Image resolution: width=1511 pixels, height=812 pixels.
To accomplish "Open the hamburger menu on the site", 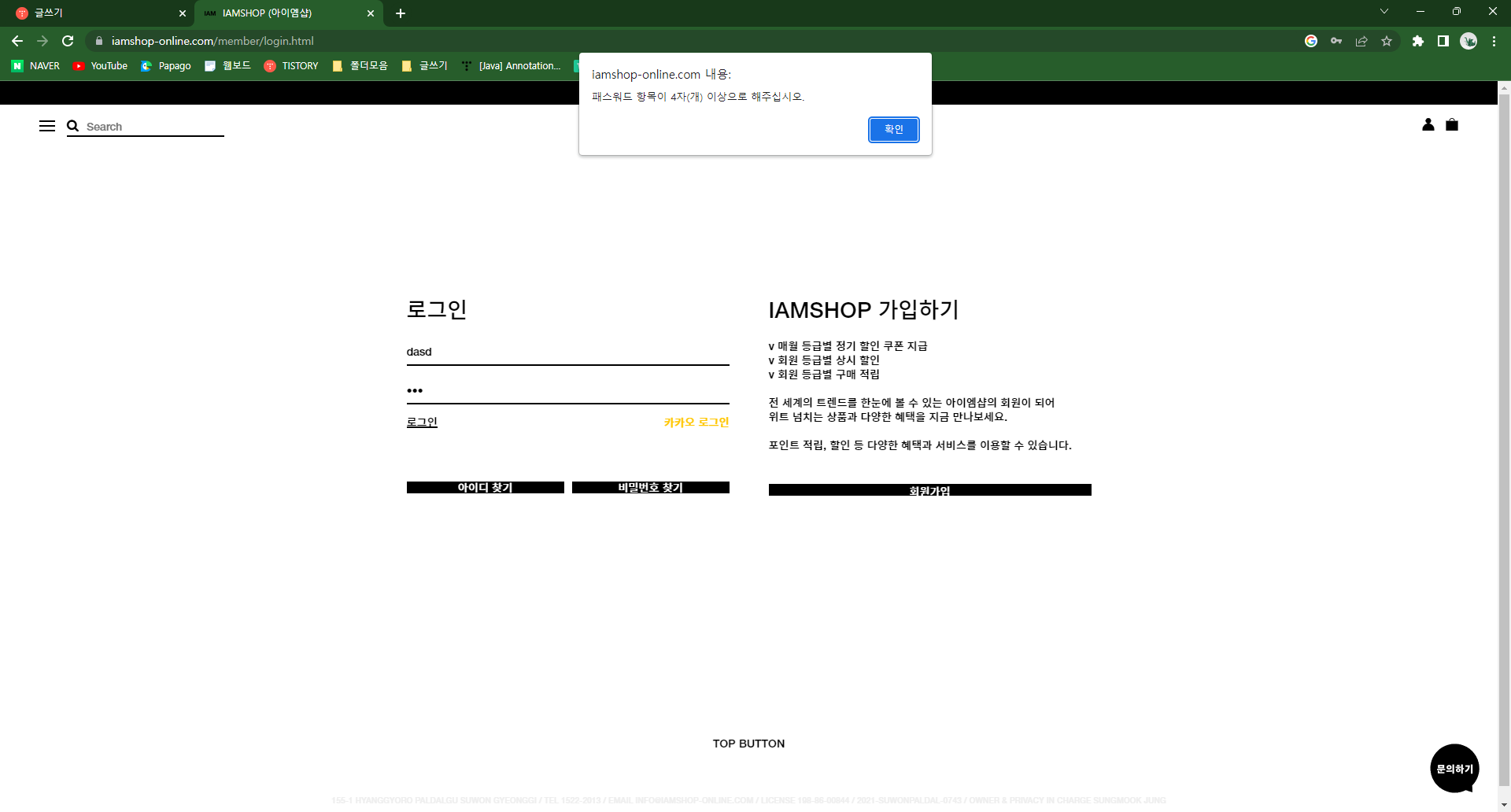I will click(x=47, y=126).
